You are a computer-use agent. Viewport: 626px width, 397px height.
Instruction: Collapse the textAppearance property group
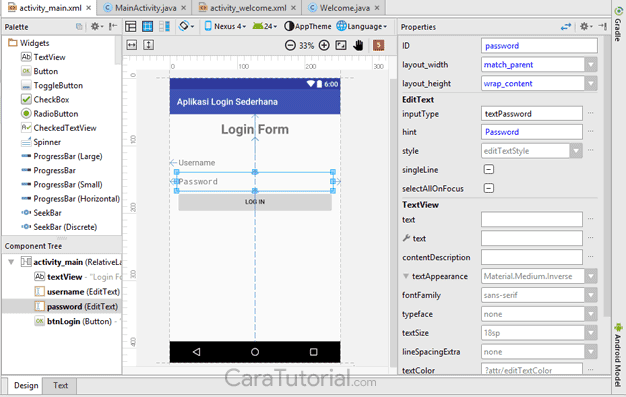pyautogui.click(x=406, y=276)
